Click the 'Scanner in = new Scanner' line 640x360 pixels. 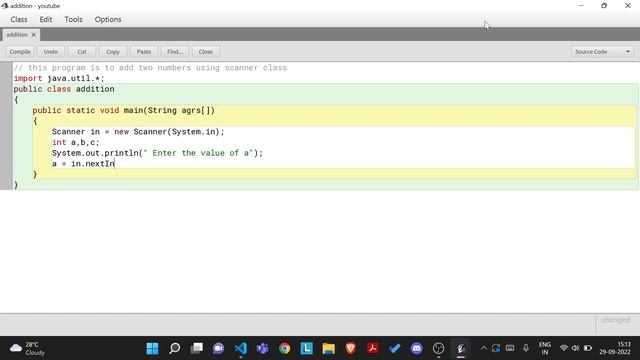(x=138, y=132)
